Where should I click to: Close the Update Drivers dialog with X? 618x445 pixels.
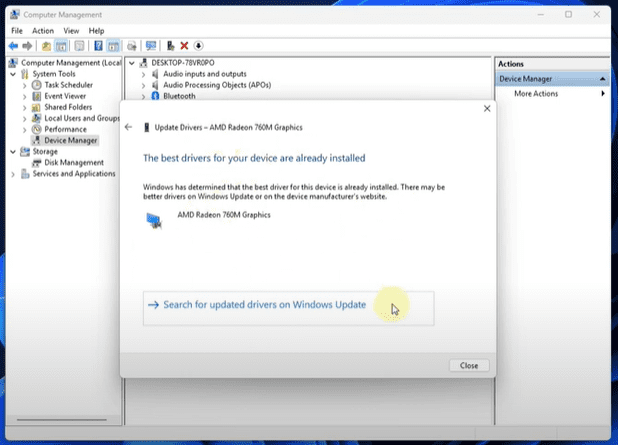[x=487, y=108]
